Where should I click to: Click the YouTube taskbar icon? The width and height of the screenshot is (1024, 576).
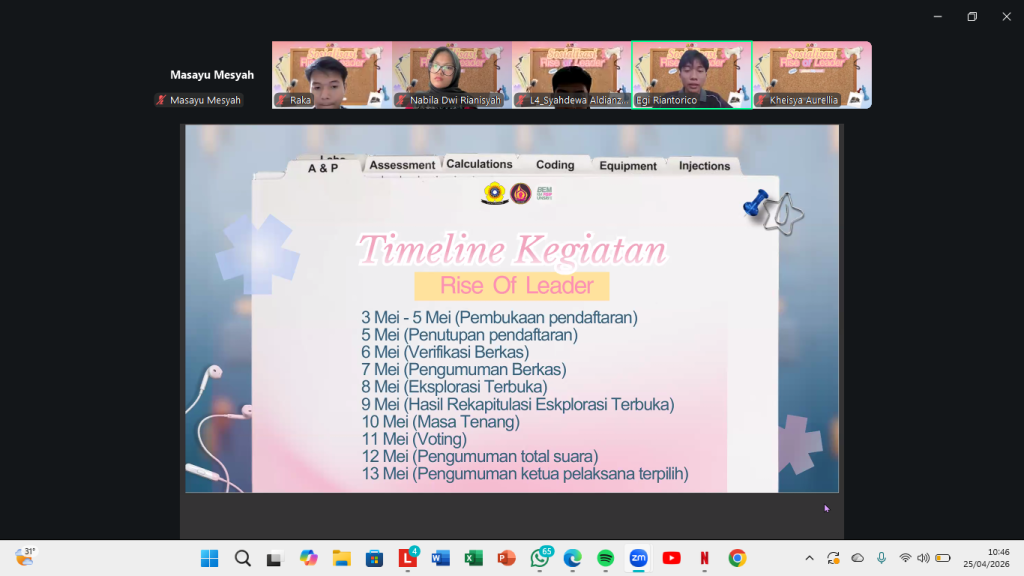click(x=671, y=558)
